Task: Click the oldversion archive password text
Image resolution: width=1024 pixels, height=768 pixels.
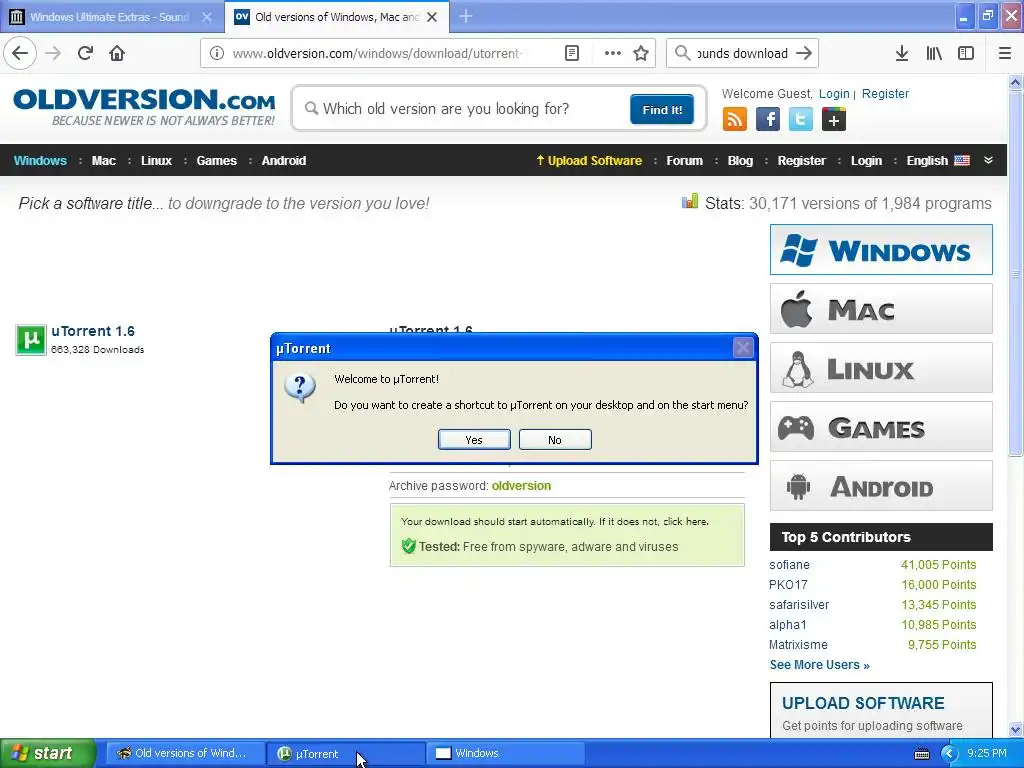Action: [521, 486]
